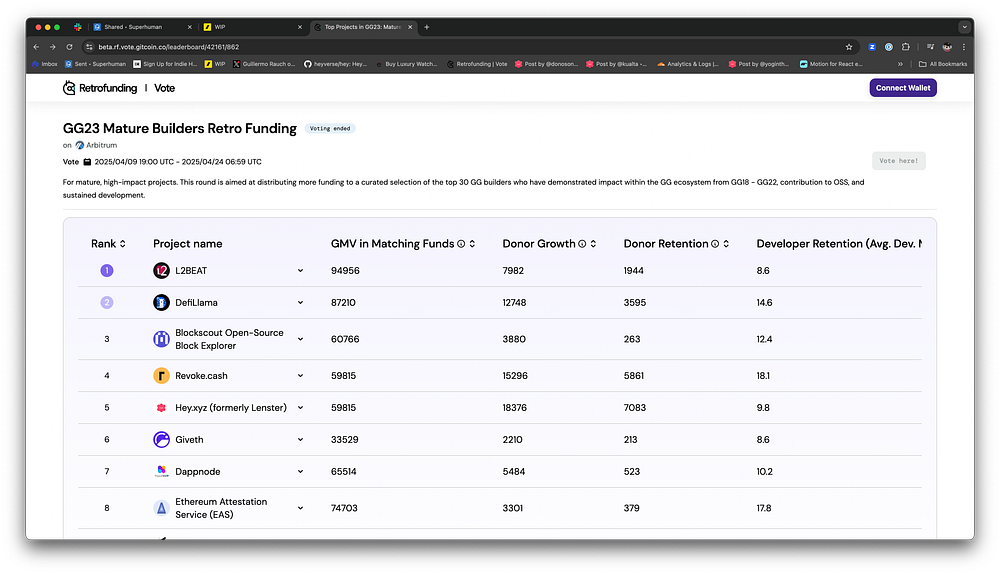Sort the table by Rank column

click(x=123, y=244)
